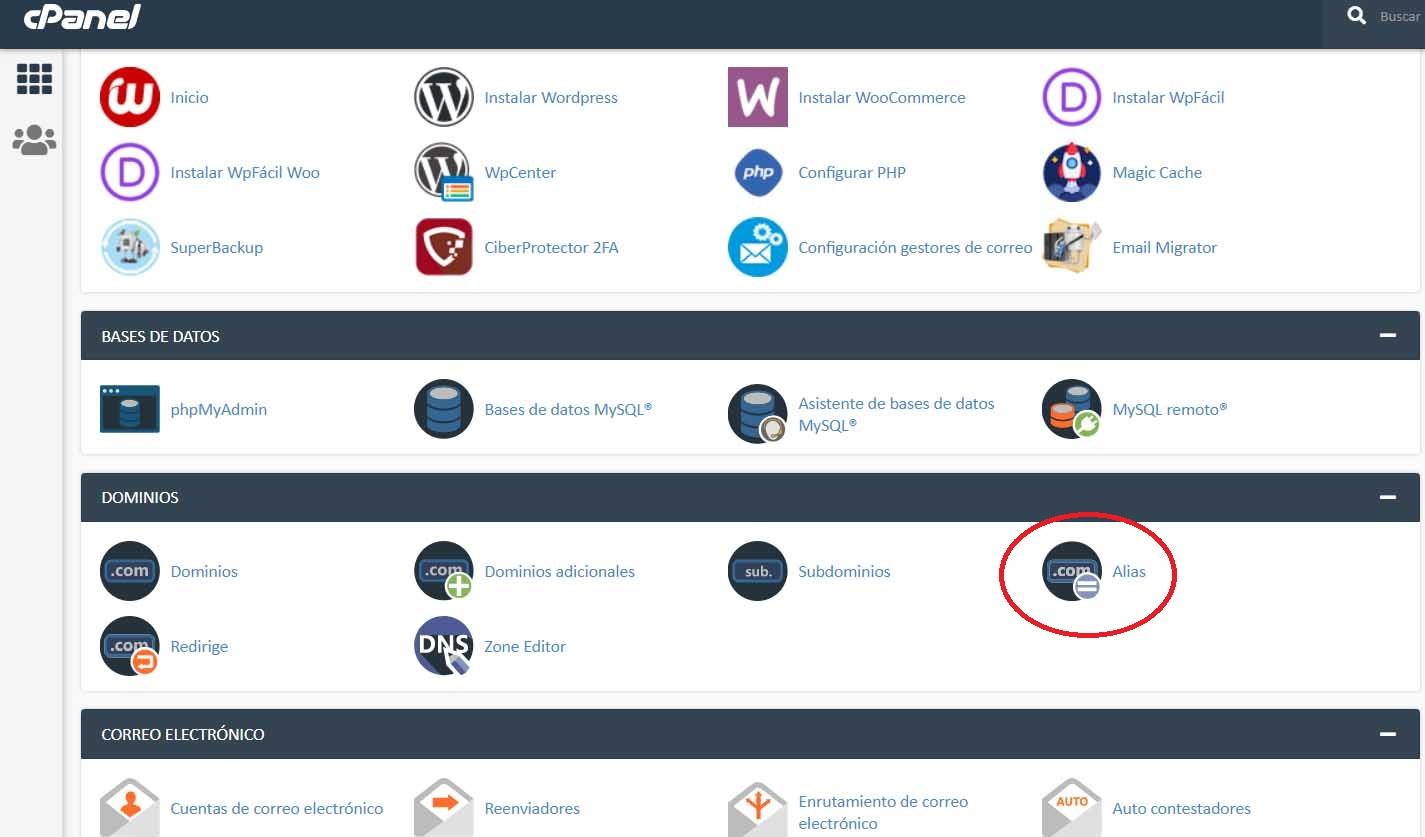Image resolution: width=1425 pixels, height=837 pixels.
Task: Click the WpCenter link
Action: (x=520, y=172)
